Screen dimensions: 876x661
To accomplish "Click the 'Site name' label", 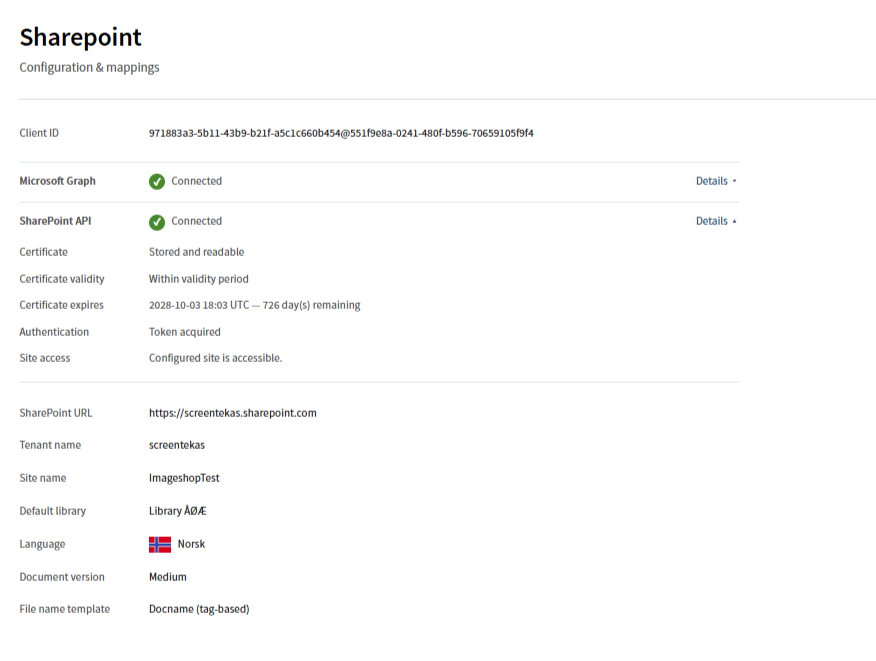I will point(43,478).
